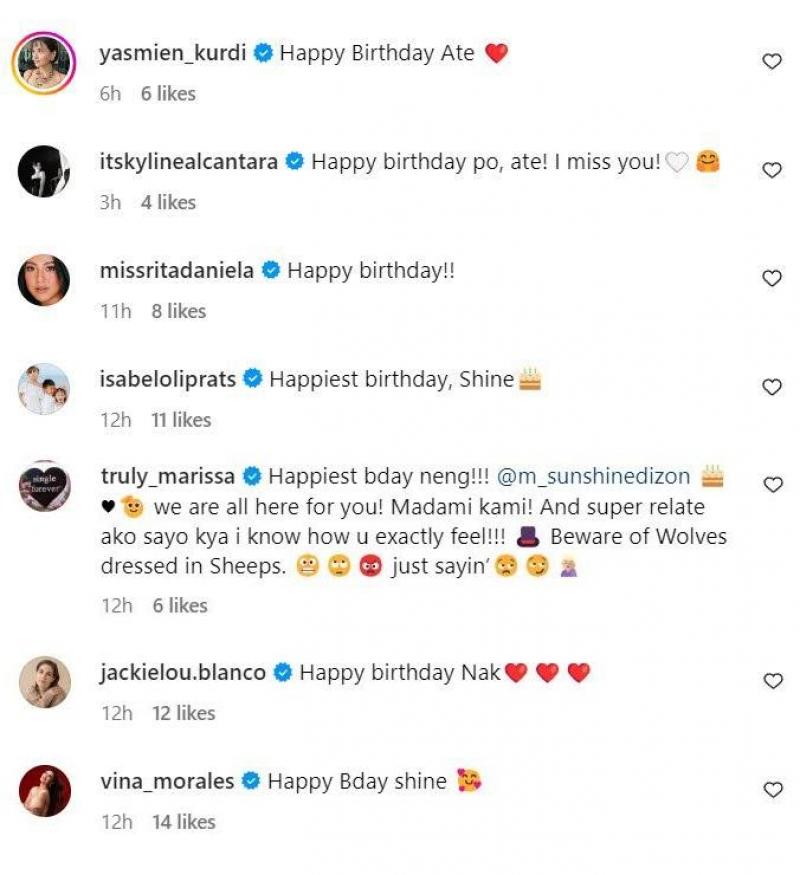View 12 likes on jackielou.blanco's comment
The height and width of the screenshot is (875, 800).
pos(183,713)
